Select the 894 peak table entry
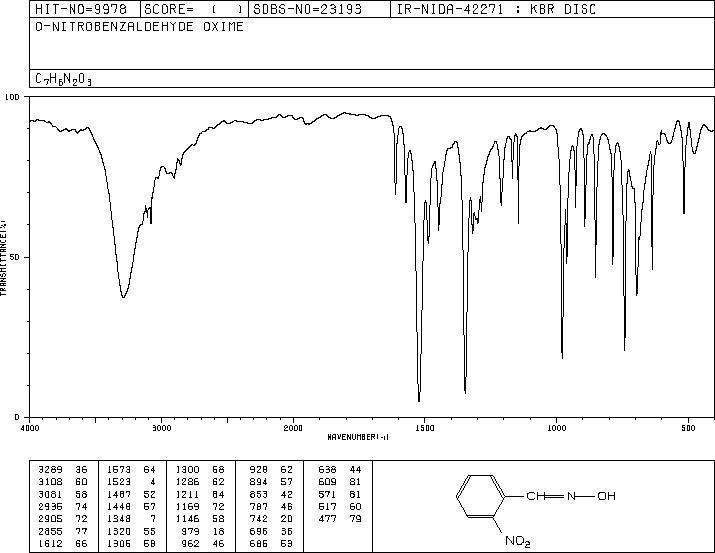Viewport: 715px width, 553px height. coord(271,482)
